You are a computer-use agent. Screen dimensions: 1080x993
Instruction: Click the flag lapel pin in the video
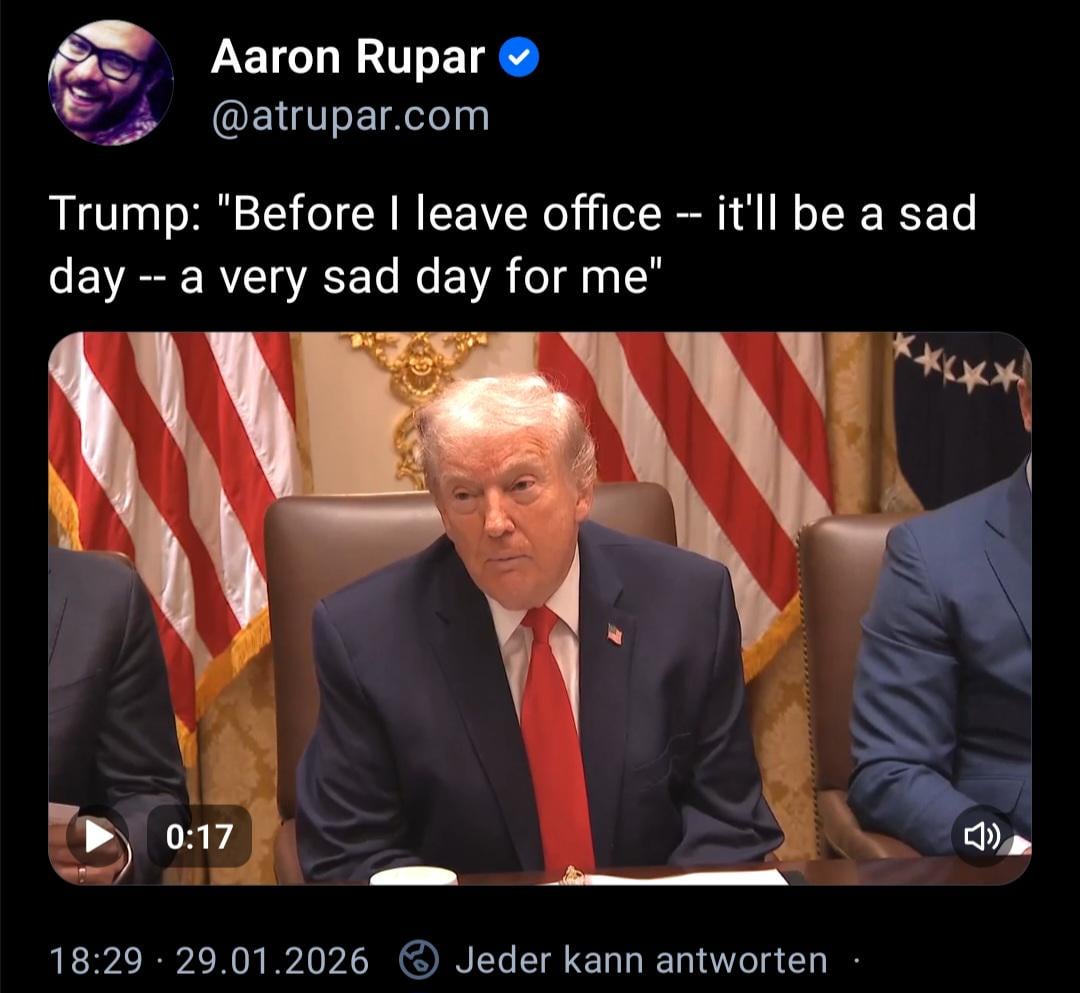coord(614,634)
